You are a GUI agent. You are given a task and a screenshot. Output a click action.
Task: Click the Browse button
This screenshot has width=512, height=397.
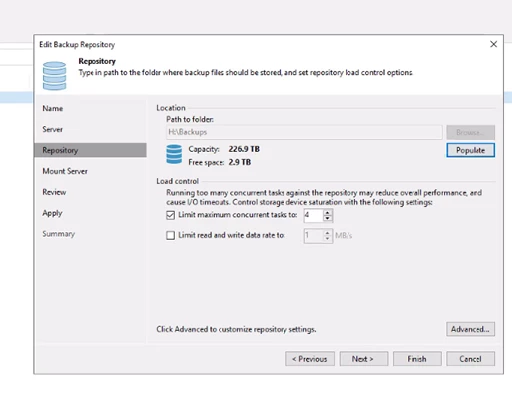(x=470, y=132)
